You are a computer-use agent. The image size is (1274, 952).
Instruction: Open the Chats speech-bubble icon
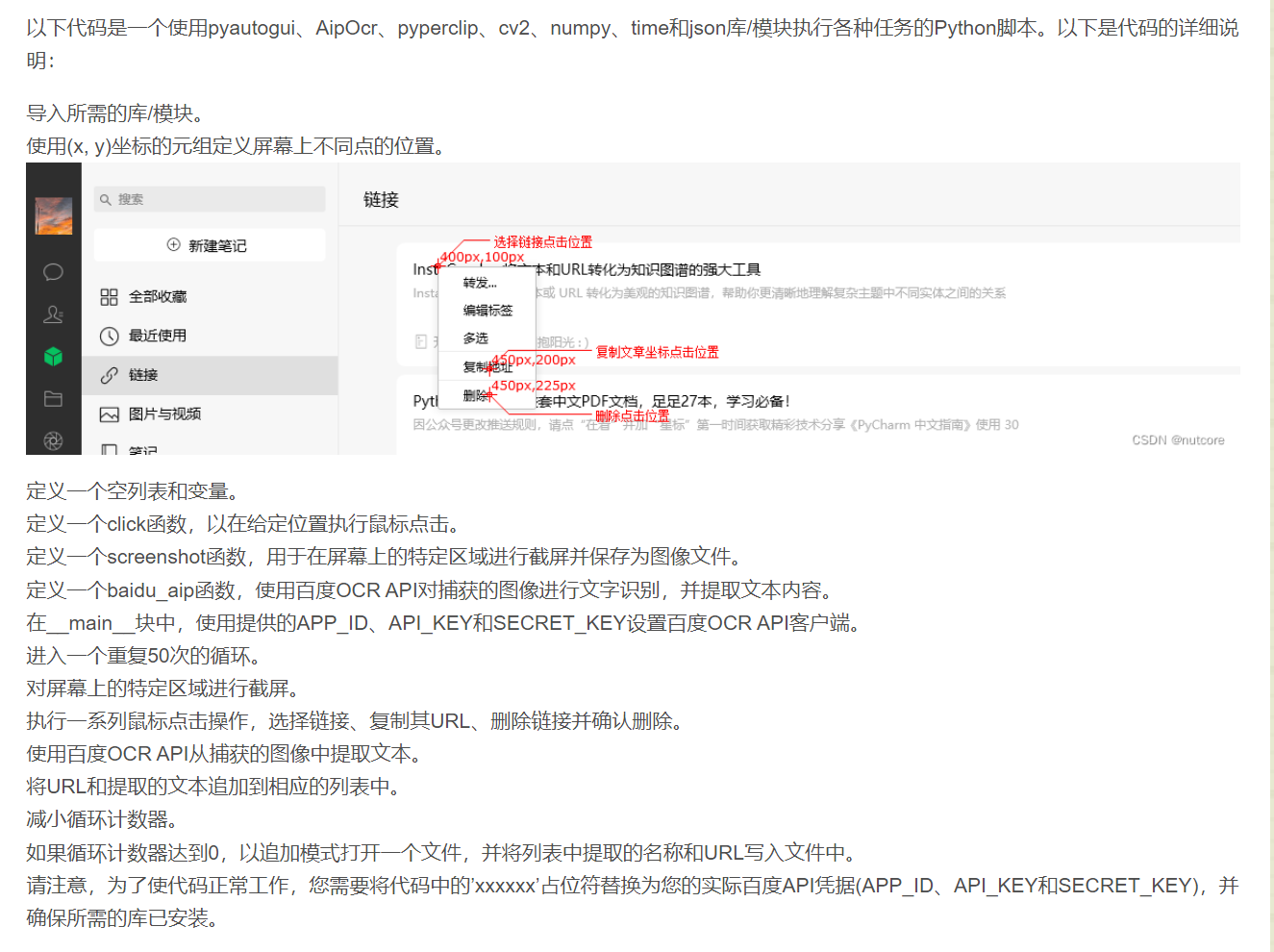[x=54, y=272]
